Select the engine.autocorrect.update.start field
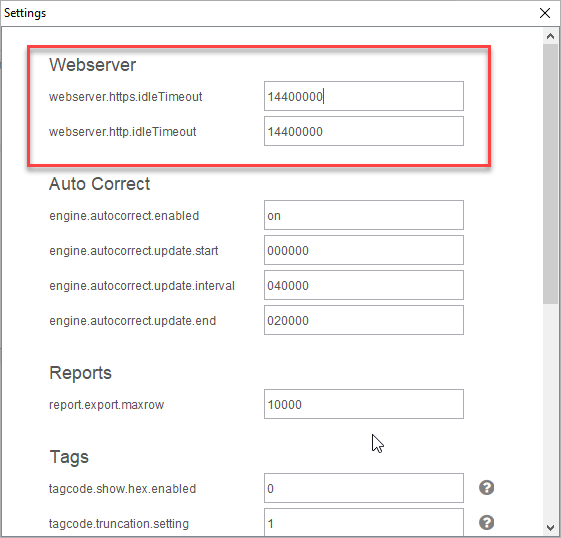Screen dimensions: 561x538 click(x=364, y=250)
